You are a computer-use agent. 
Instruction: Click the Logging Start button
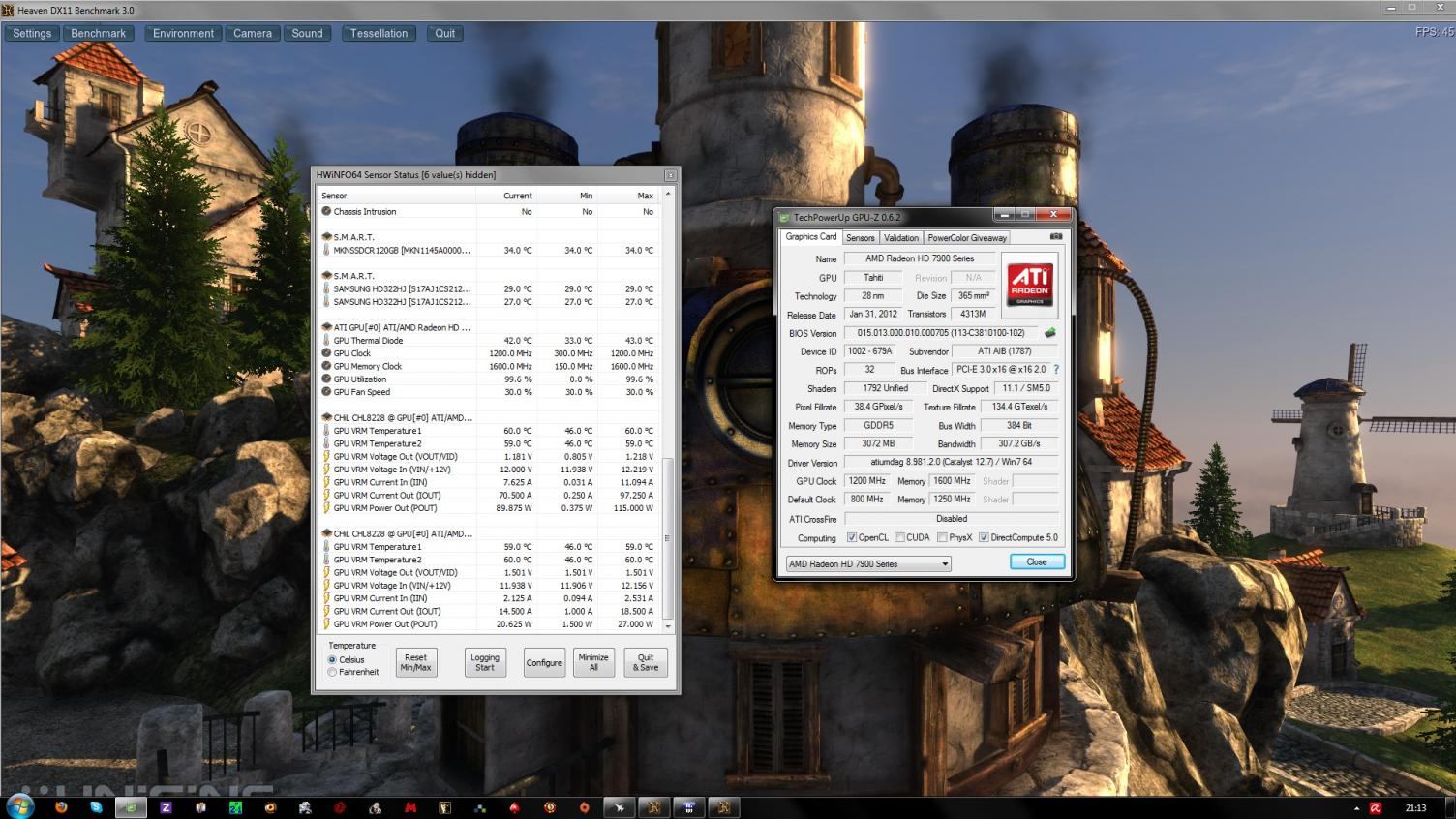coord(485,662)
